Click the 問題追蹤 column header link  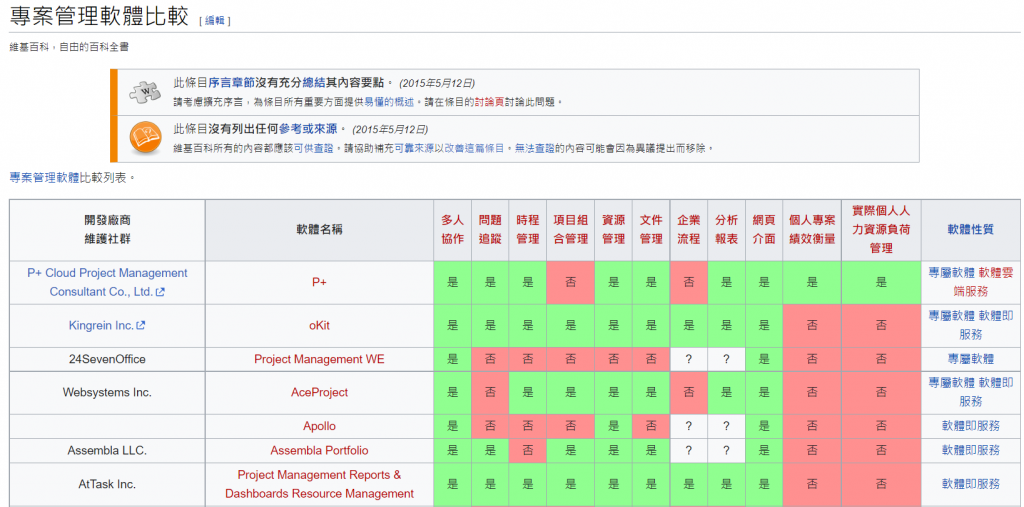tap(490, 229)
